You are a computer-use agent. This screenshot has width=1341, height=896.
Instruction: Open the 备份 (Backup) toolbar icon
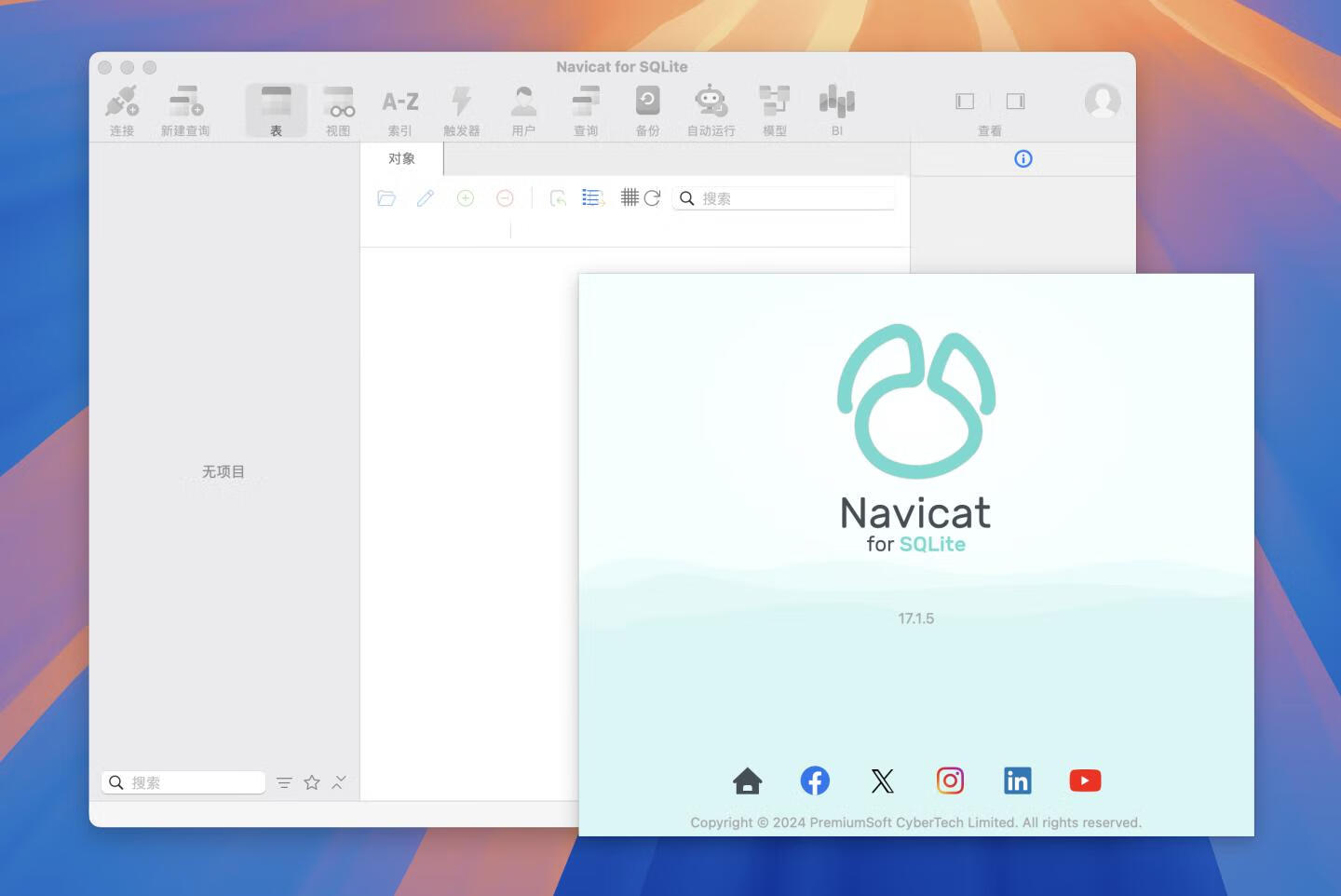pos(647,101)
